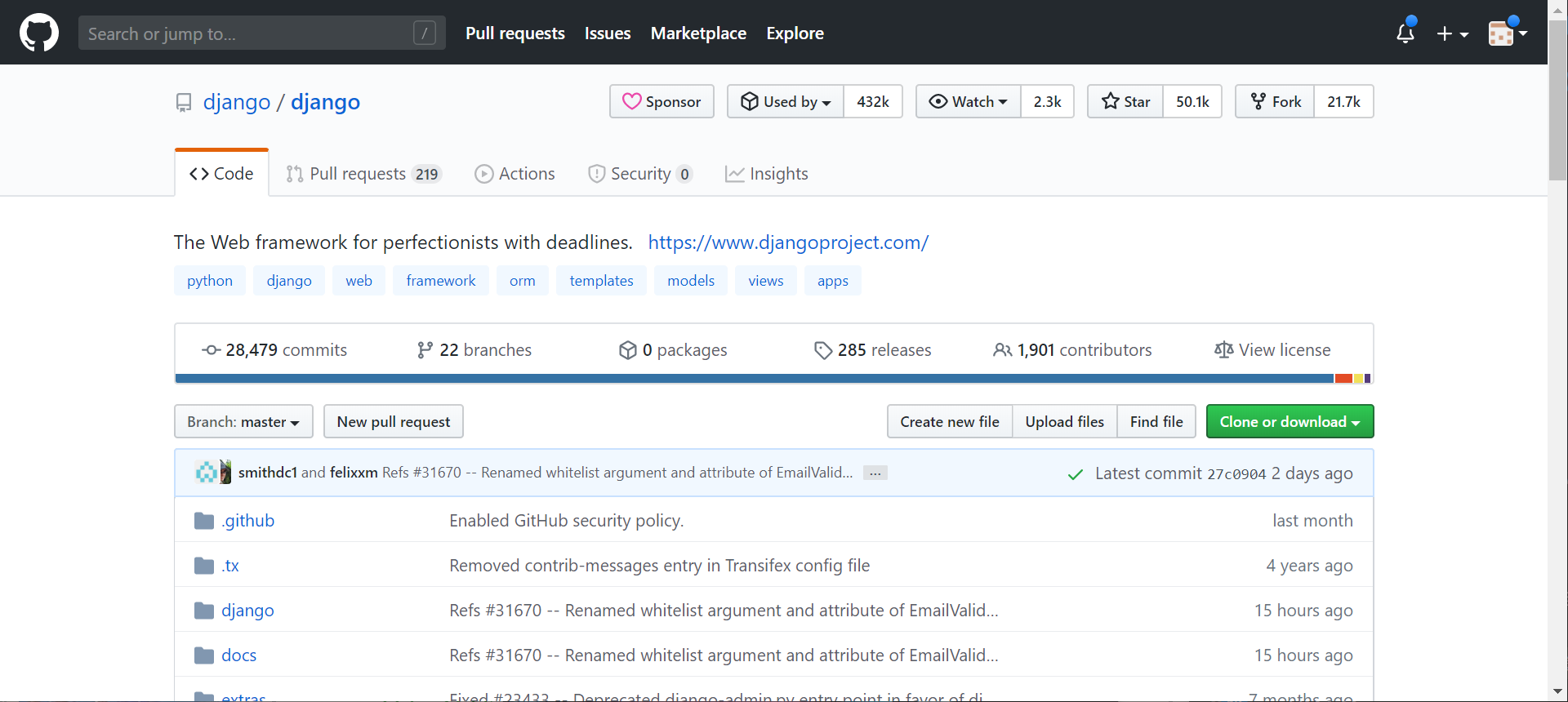Open the .github folder
1568x702 pixels.
pos(248,521)
